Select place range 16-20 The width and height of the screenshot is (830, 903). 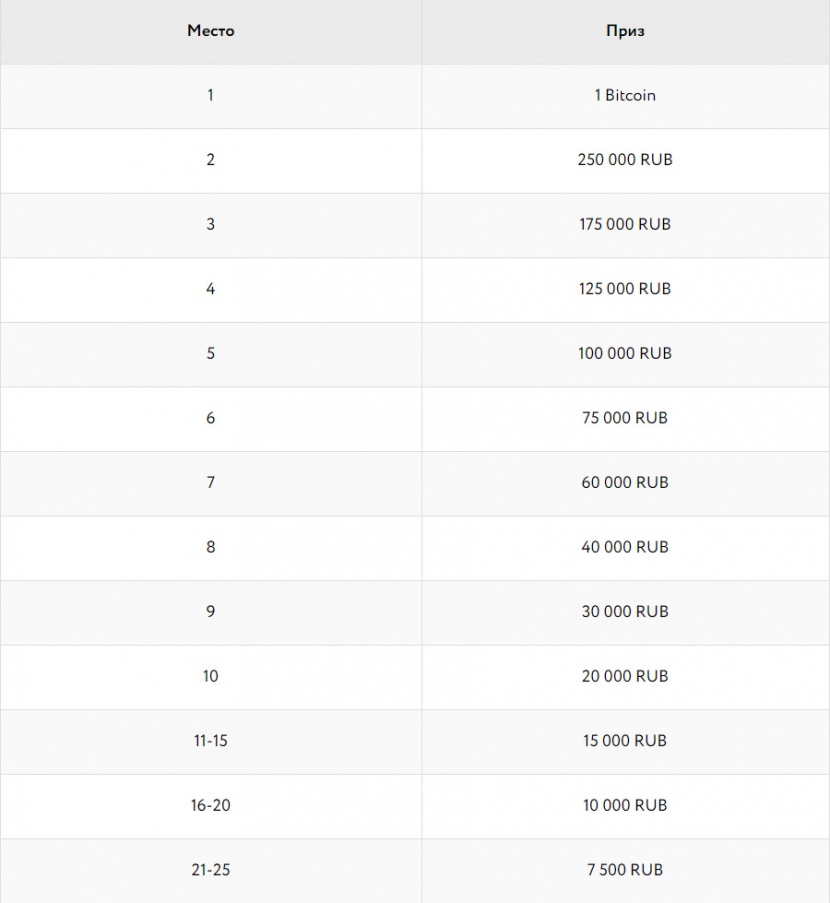pyautogui.click(x=211, y=805)
